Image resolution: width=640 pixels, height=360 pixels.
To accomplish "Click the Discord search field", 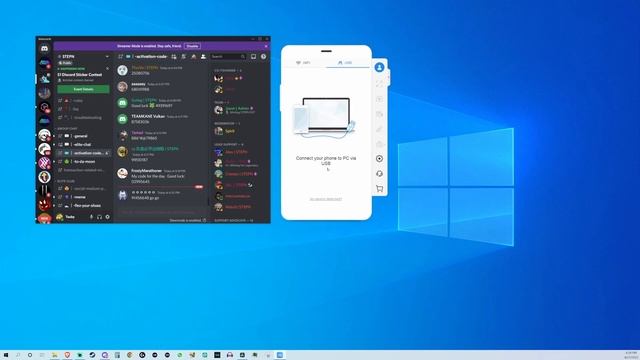I will tap(228, 56).
